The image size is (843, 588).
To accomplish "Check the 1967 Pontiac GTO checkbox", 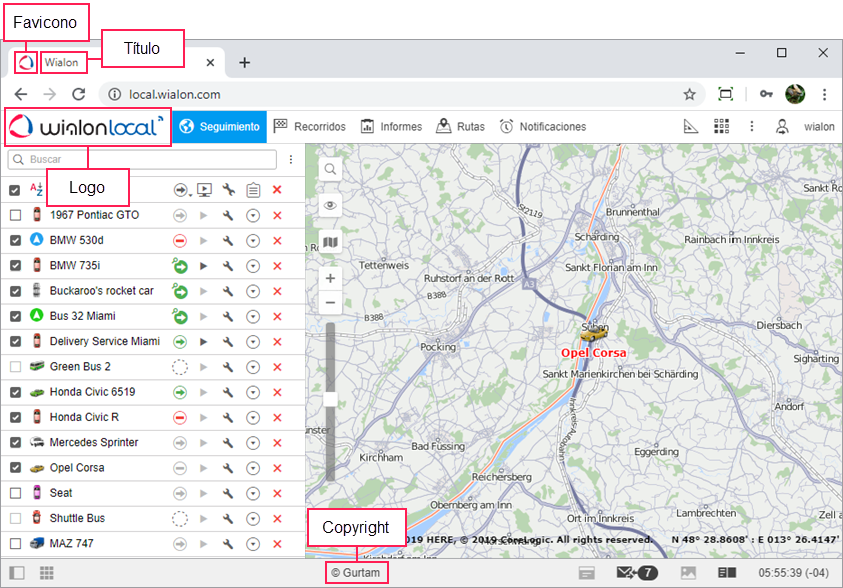I will click(15, 215).
